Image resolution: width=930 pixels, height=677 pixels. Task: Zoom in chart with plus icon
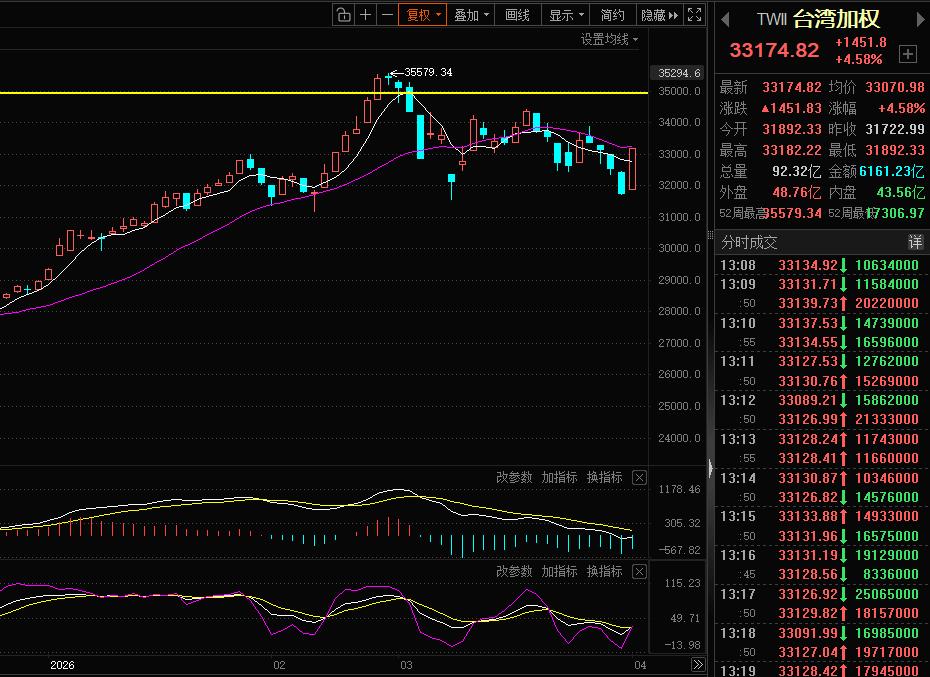(x=365, y=15)
